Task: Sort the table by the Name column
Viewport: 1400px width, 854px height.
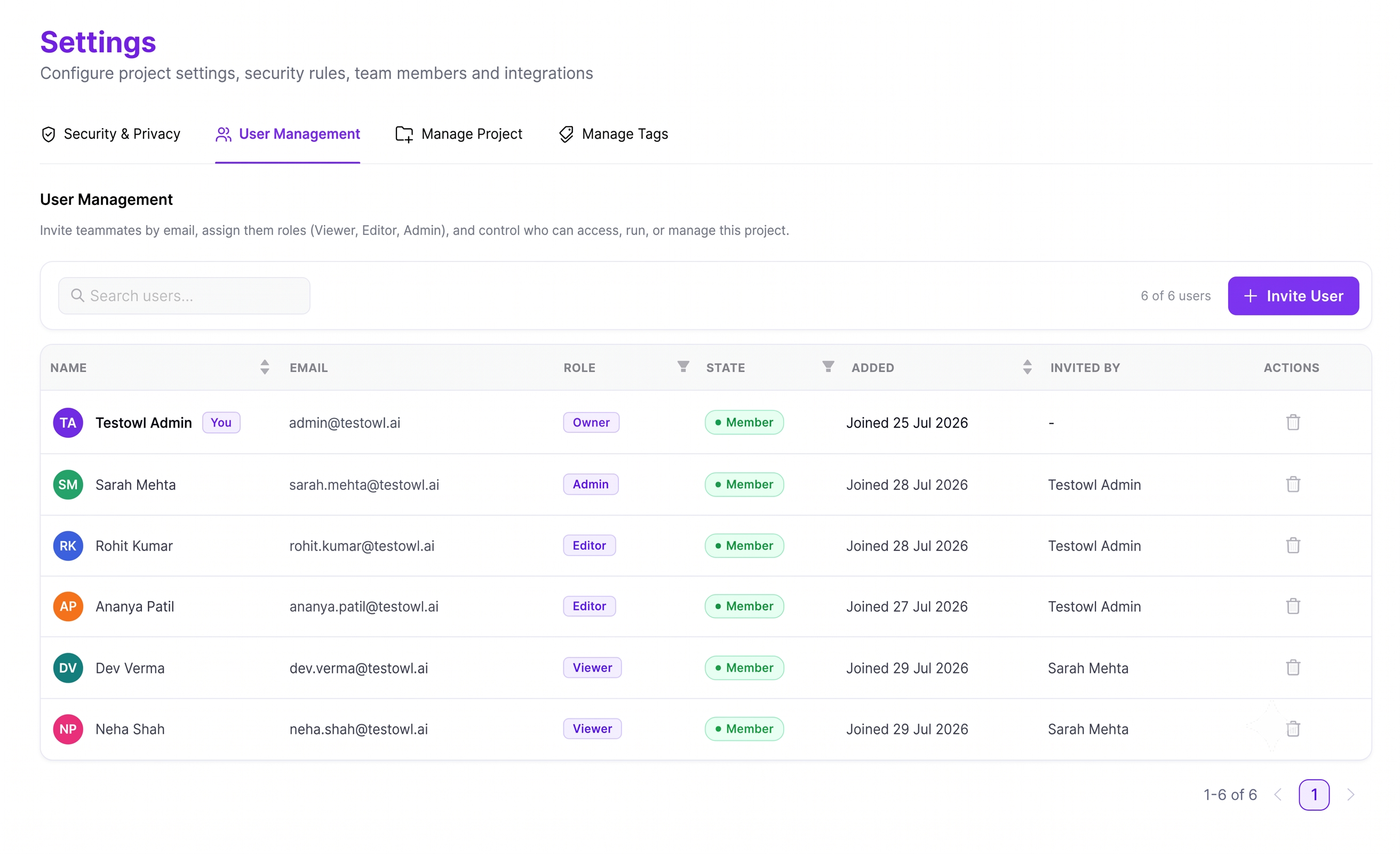Action: (x=264, y=367)
